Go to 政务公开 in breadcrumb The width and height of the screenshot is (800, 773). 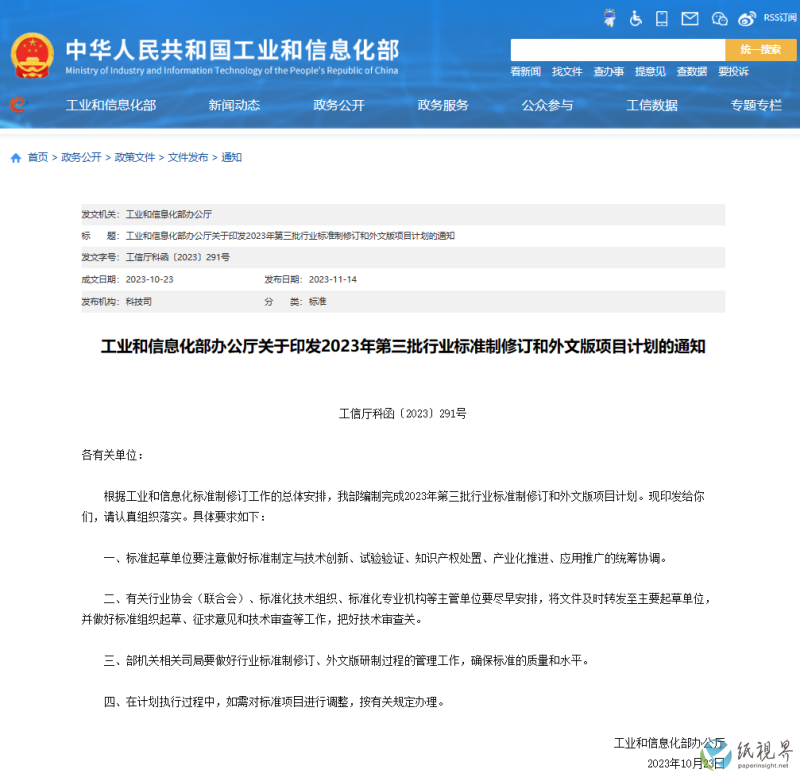click(x=81, y=157)
